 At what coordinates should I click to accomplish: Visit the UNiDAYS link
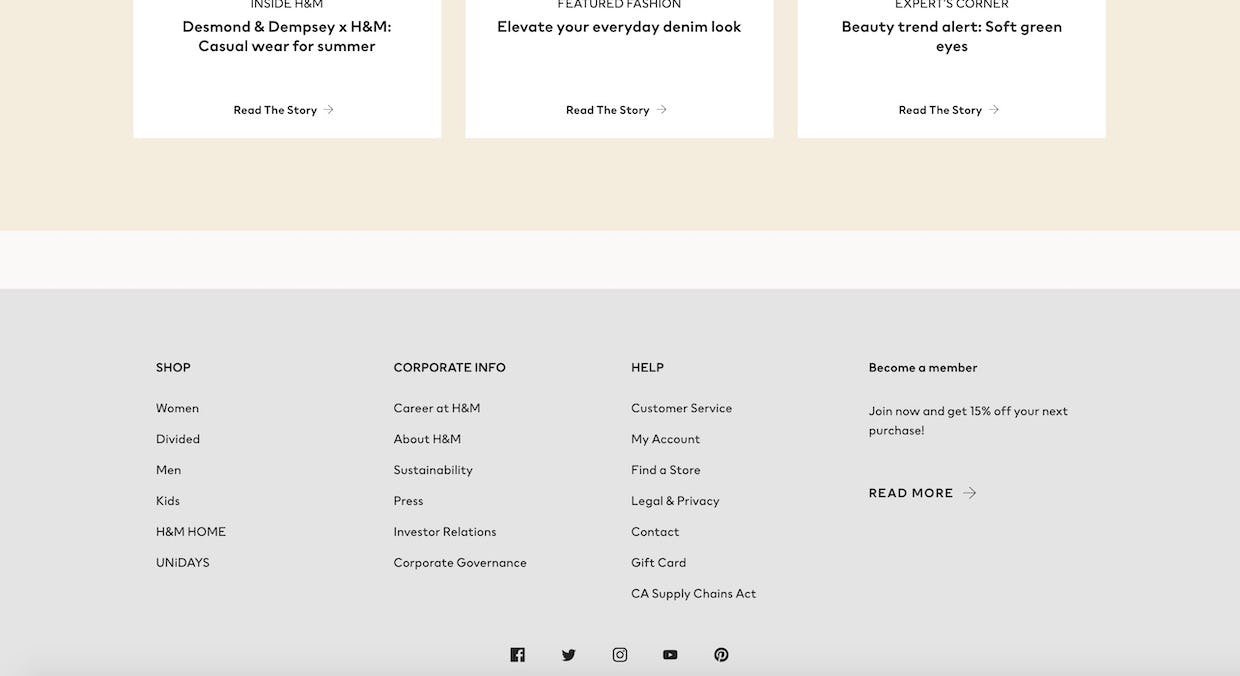[x=183, y=563]
